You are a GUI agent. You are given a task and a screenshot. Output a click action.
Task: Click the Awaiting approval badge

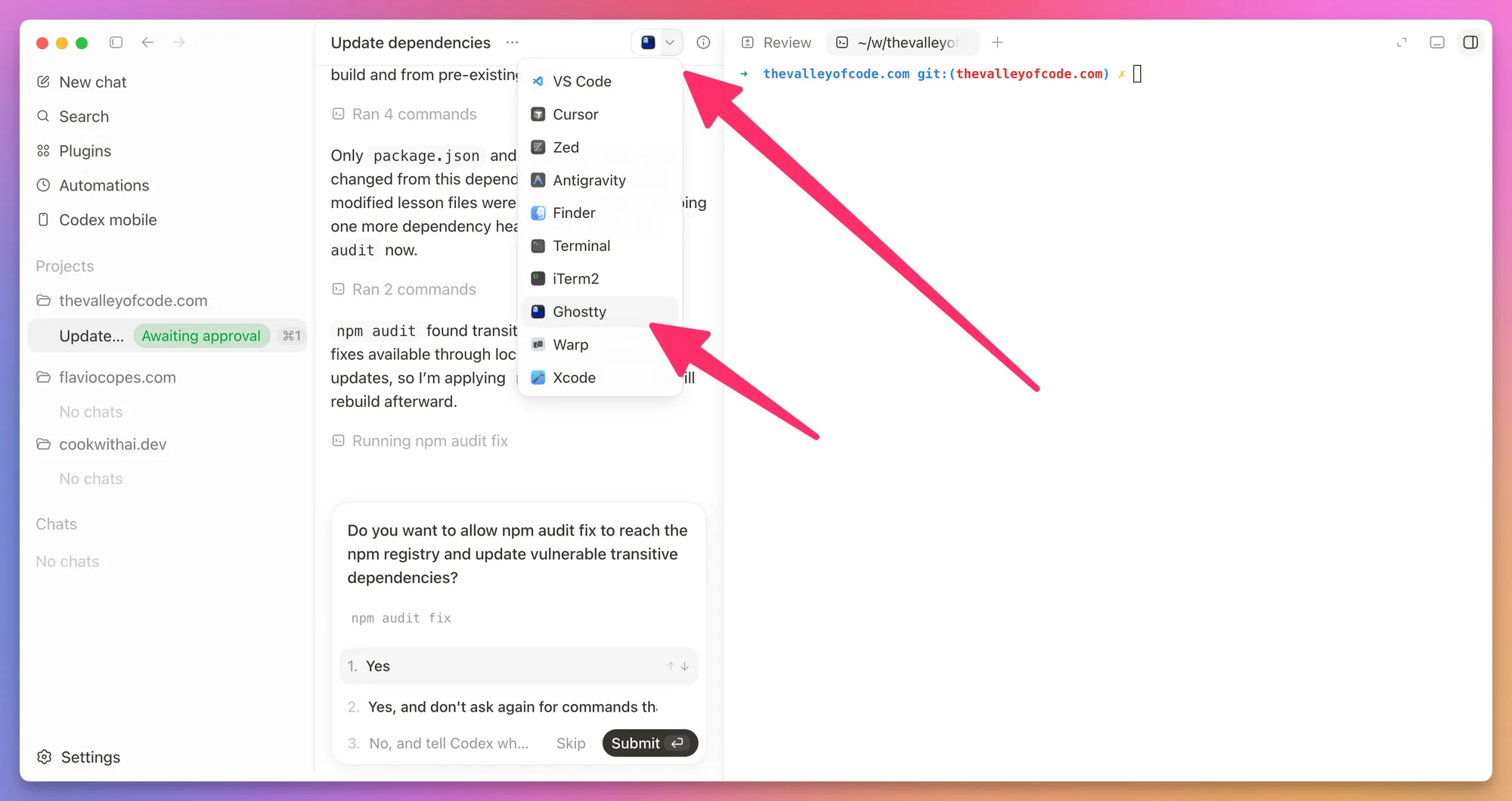click(201, 336)
